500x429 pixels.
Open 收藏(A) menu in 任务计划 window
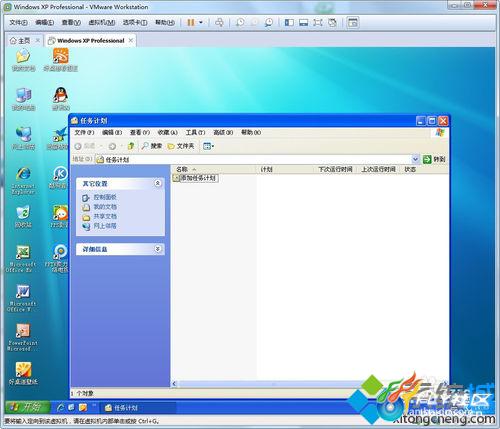167,132
